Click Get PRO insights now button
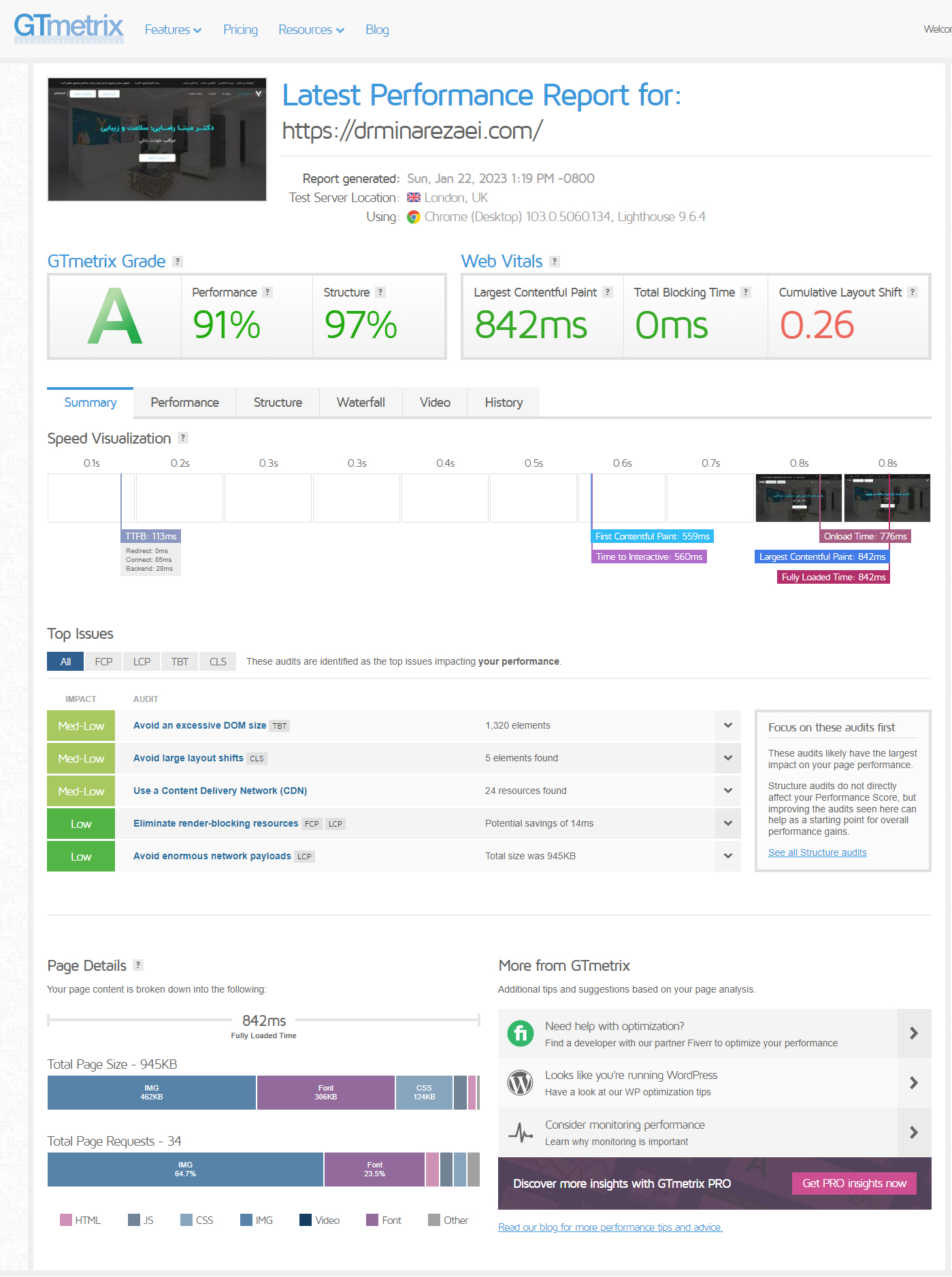Image resolution: width=952 pixels, height=1277 pixels. [x=854, y=1183]
